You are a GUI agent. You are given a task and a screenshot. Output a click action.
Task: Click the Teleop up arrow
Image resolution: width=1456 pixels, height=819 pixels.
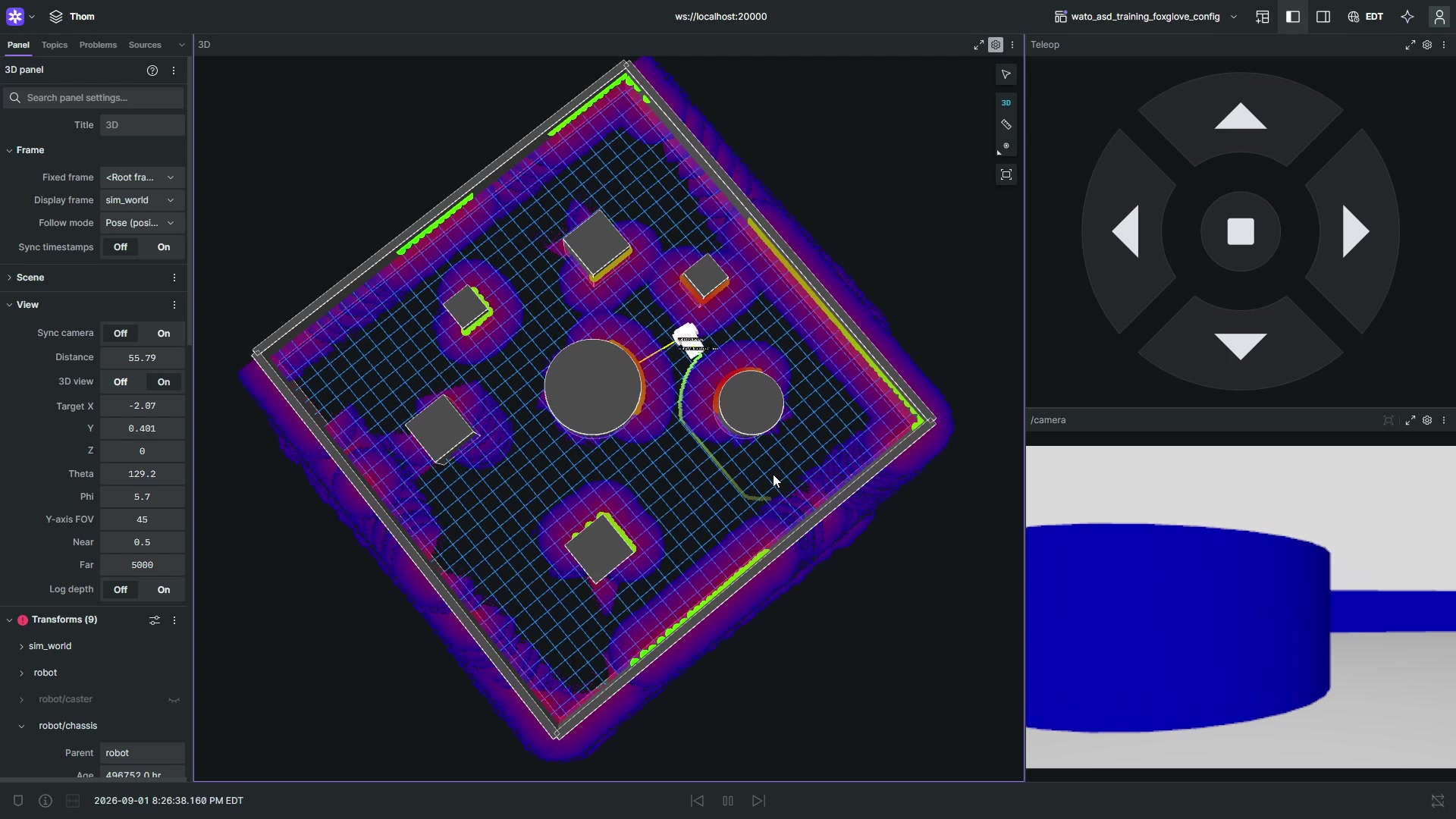1241,118
